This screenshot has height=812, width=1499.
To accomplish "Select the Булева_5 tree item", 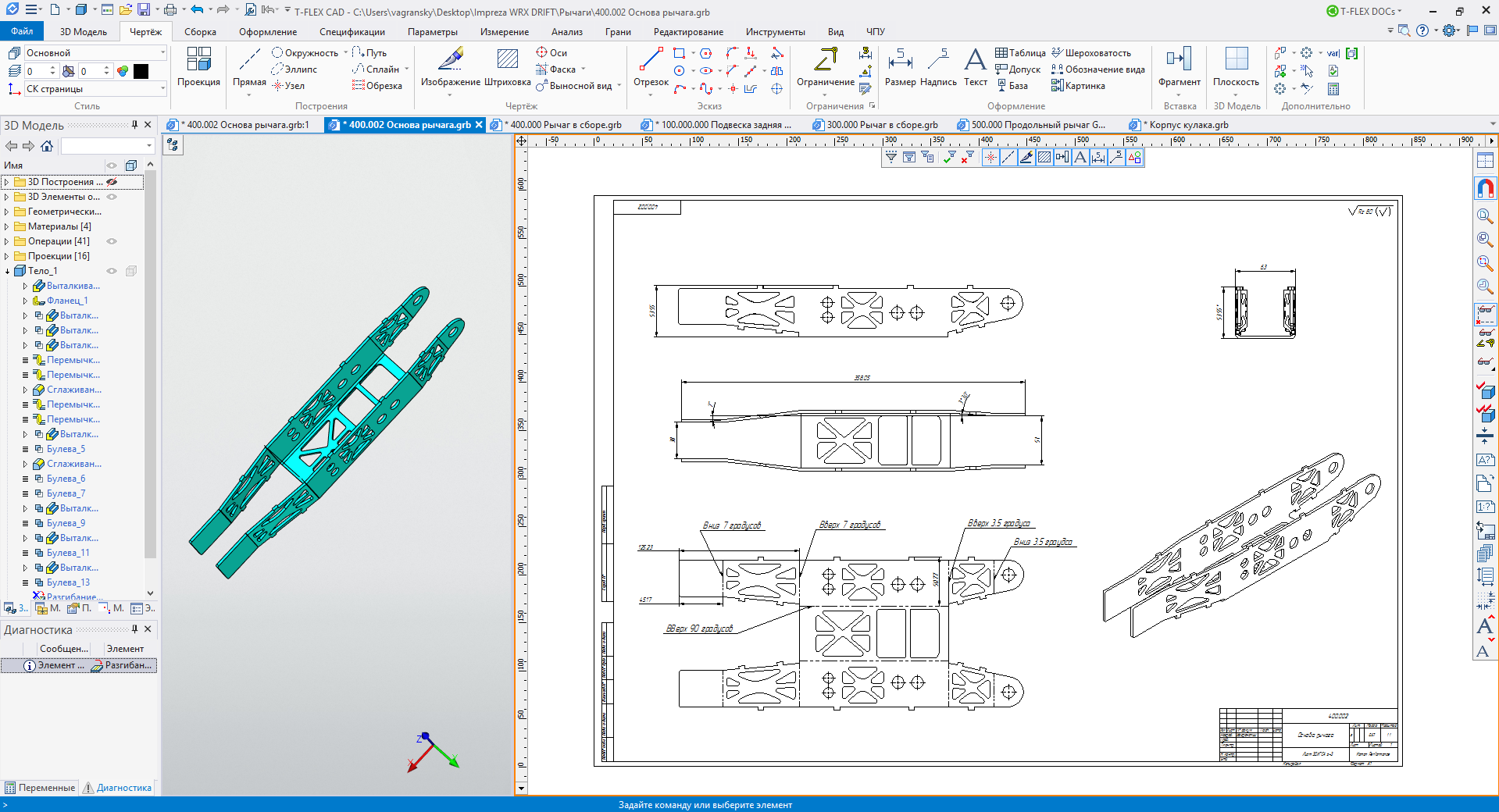I will coord(66,448).
